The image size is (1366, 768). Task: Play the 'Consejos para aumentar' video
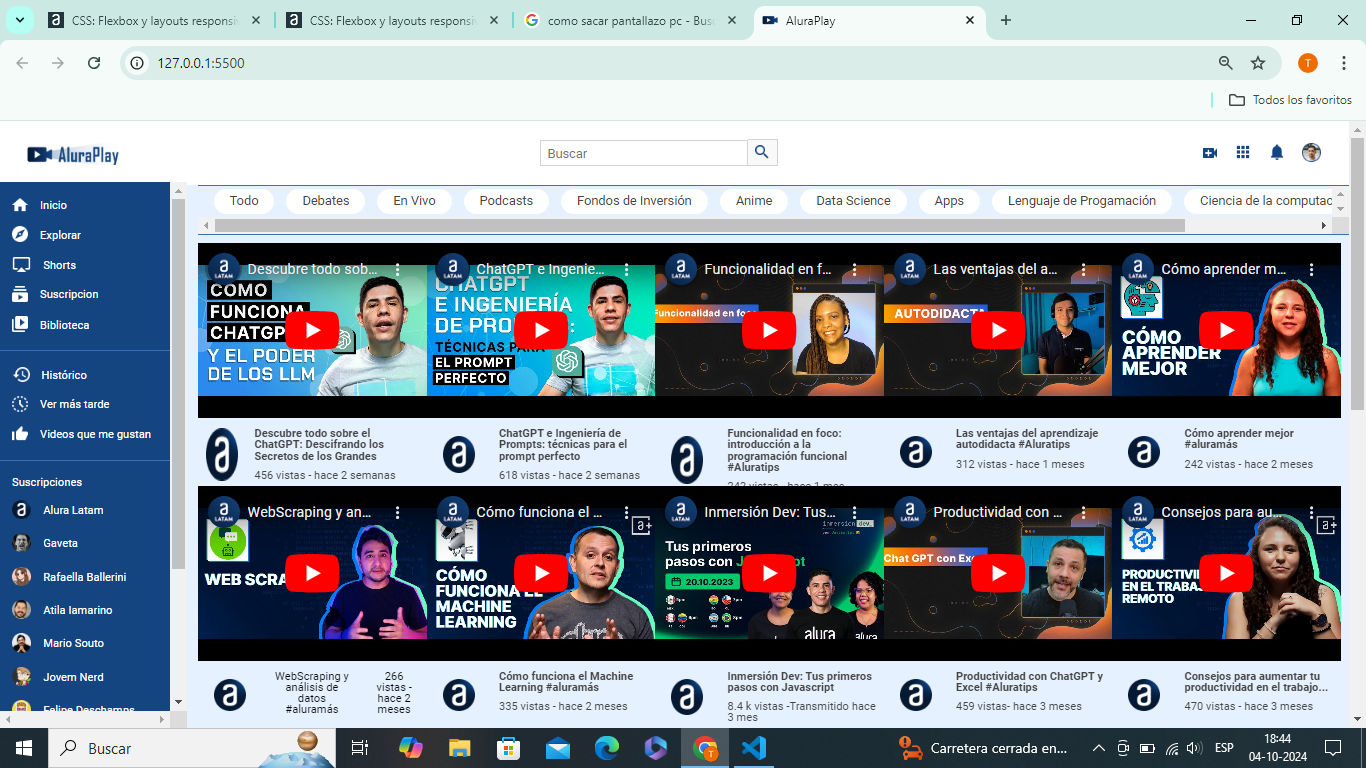point(1226,573)
